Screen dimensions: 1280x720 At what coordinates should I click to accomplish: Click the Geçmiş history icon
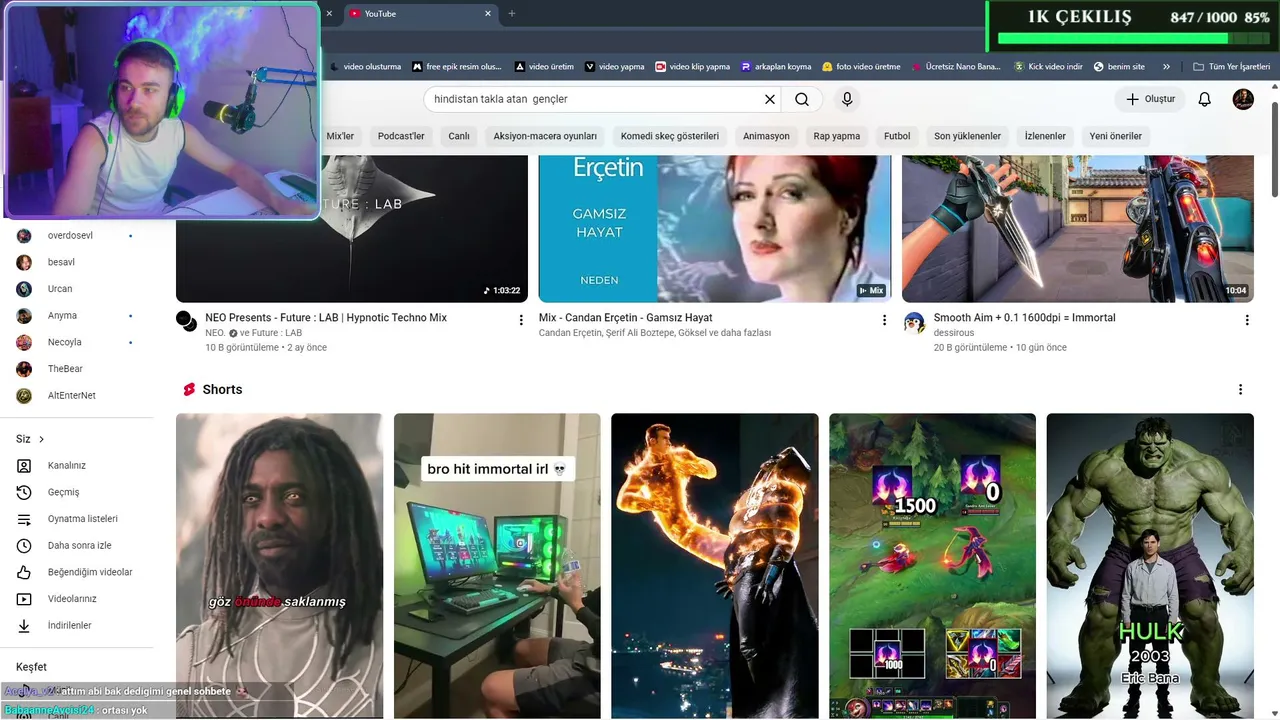click(24, 492)
